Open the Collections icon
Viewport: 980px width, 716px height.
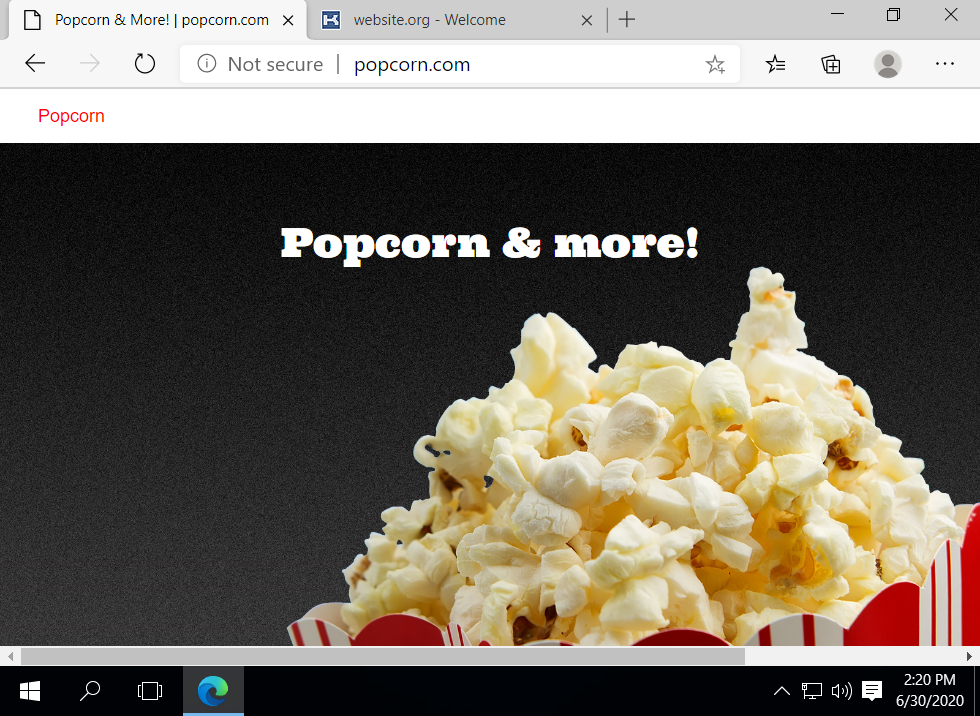831,64
